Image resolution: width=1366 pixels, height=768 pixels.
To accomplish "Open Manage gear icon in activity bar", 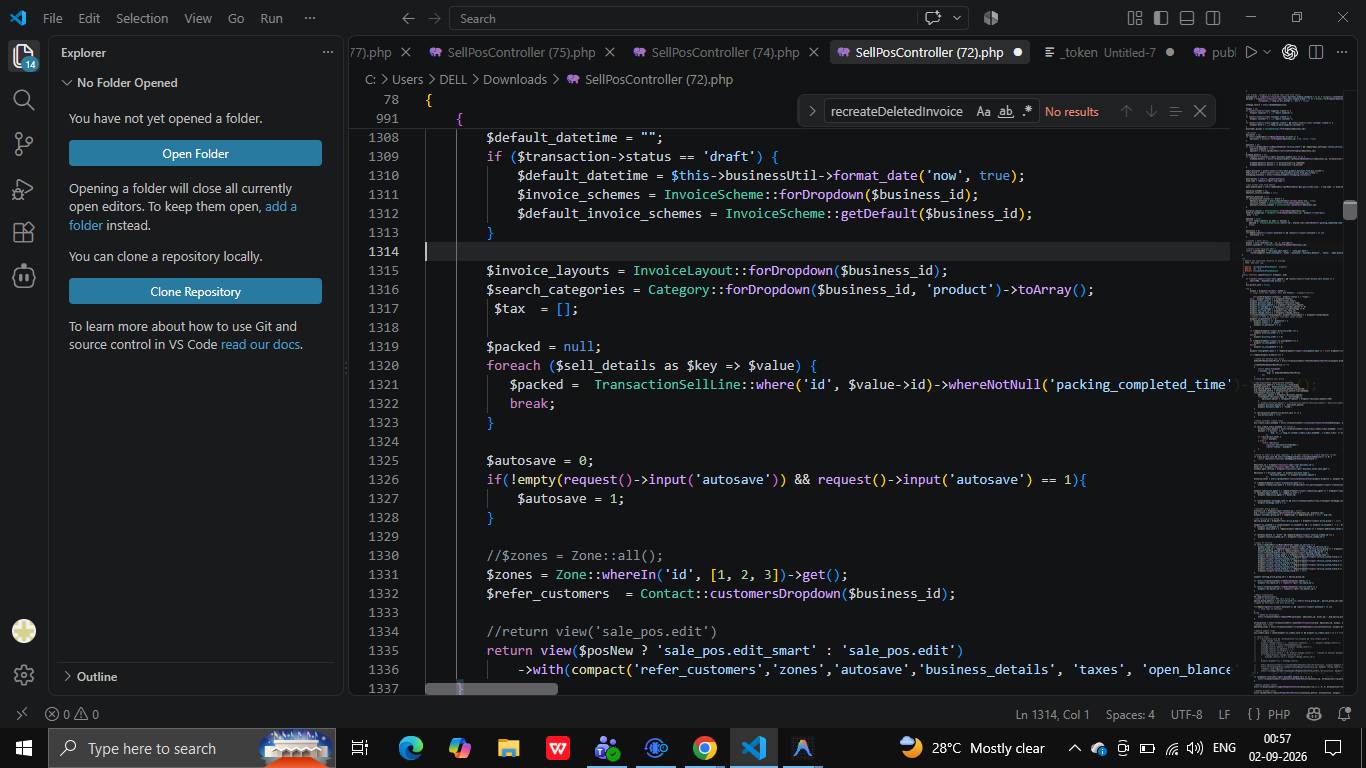I will 24,676.
